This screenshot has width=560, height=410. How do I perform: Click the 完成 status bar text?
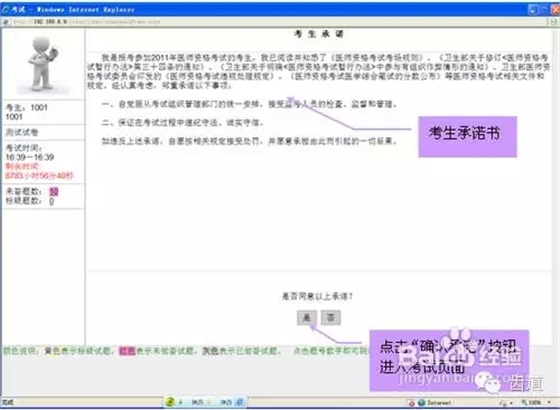(8, 402)
